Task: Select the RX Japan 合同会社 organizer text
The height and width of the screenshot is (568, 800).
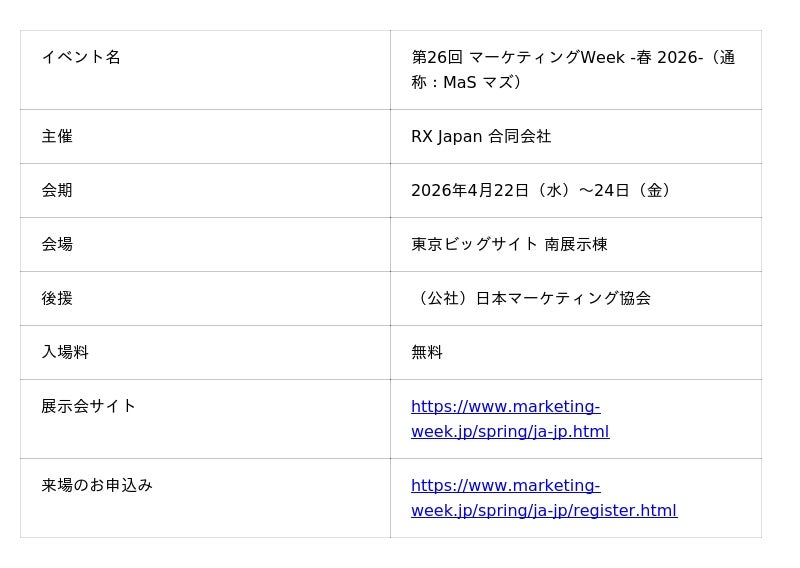Action: (x=481, y=136)
